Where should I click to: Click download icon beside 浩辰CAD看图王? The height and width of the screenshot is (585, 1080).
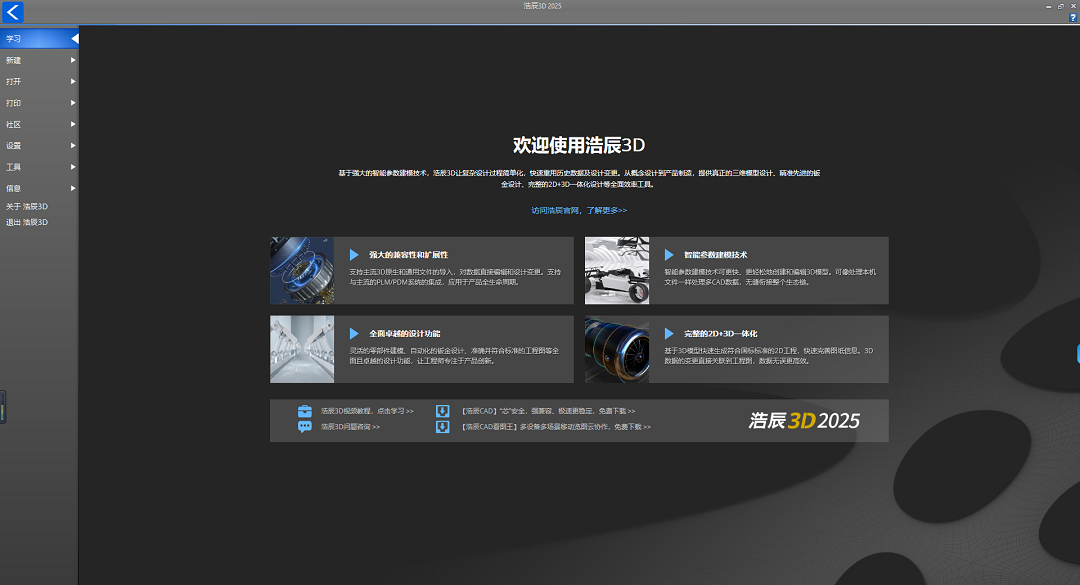442,427
